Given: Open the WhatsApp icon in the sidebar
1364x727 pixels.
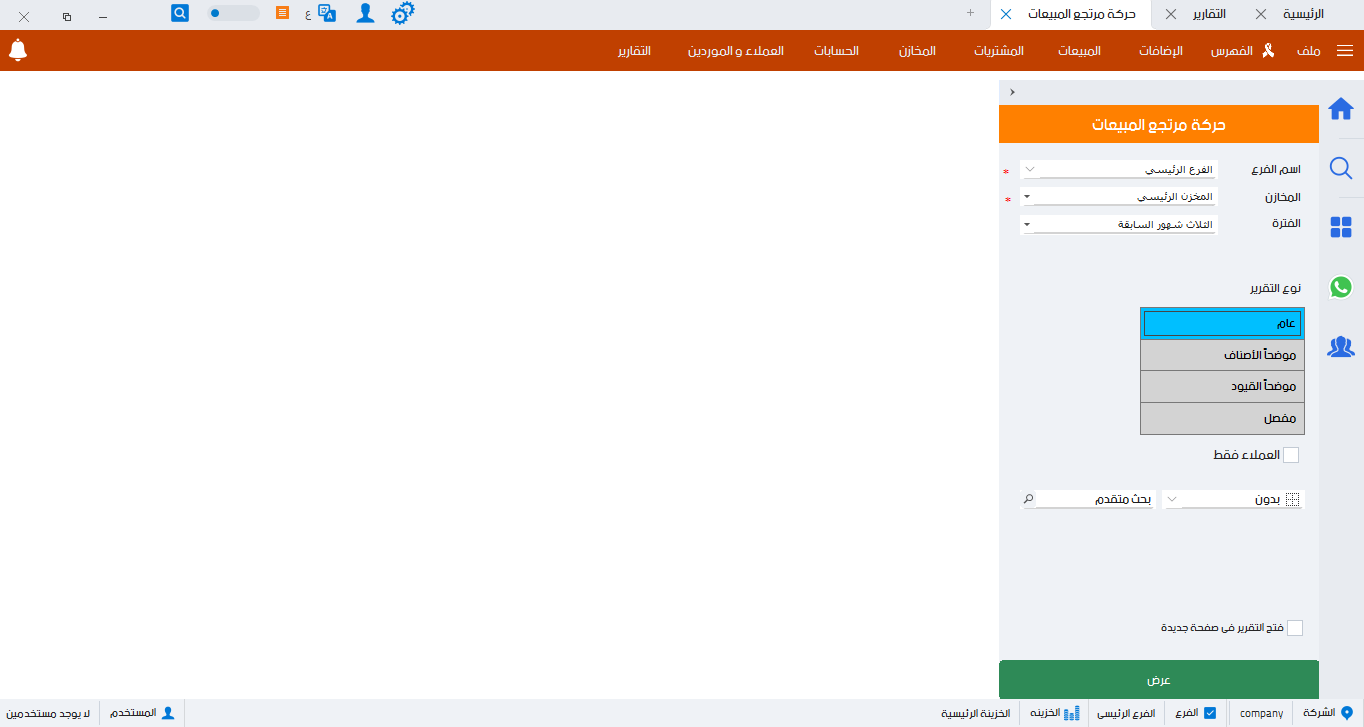Looking at the screenshot, I should tap(1340, 287).
